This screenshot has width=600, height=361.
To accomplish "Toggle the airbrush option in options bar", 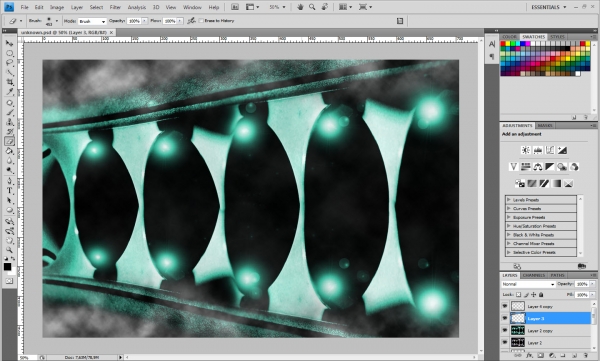I will [x=191, y=21].
